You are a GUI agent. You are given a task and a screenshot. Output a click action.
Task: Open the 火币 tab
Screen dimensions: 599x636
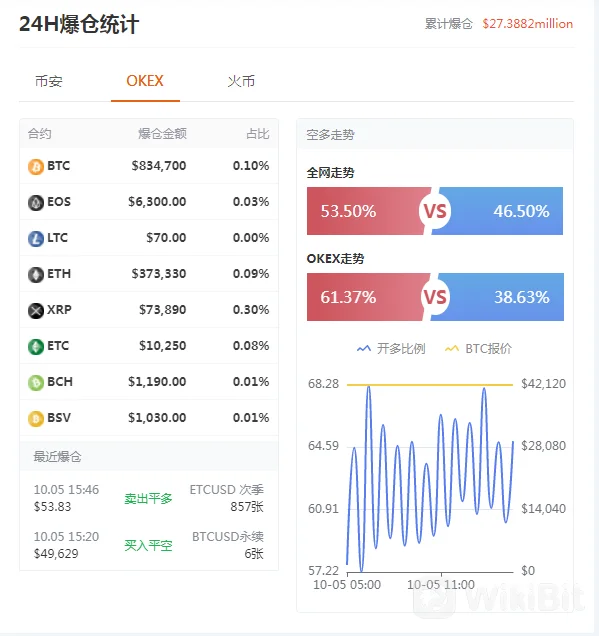pos(241,81)
